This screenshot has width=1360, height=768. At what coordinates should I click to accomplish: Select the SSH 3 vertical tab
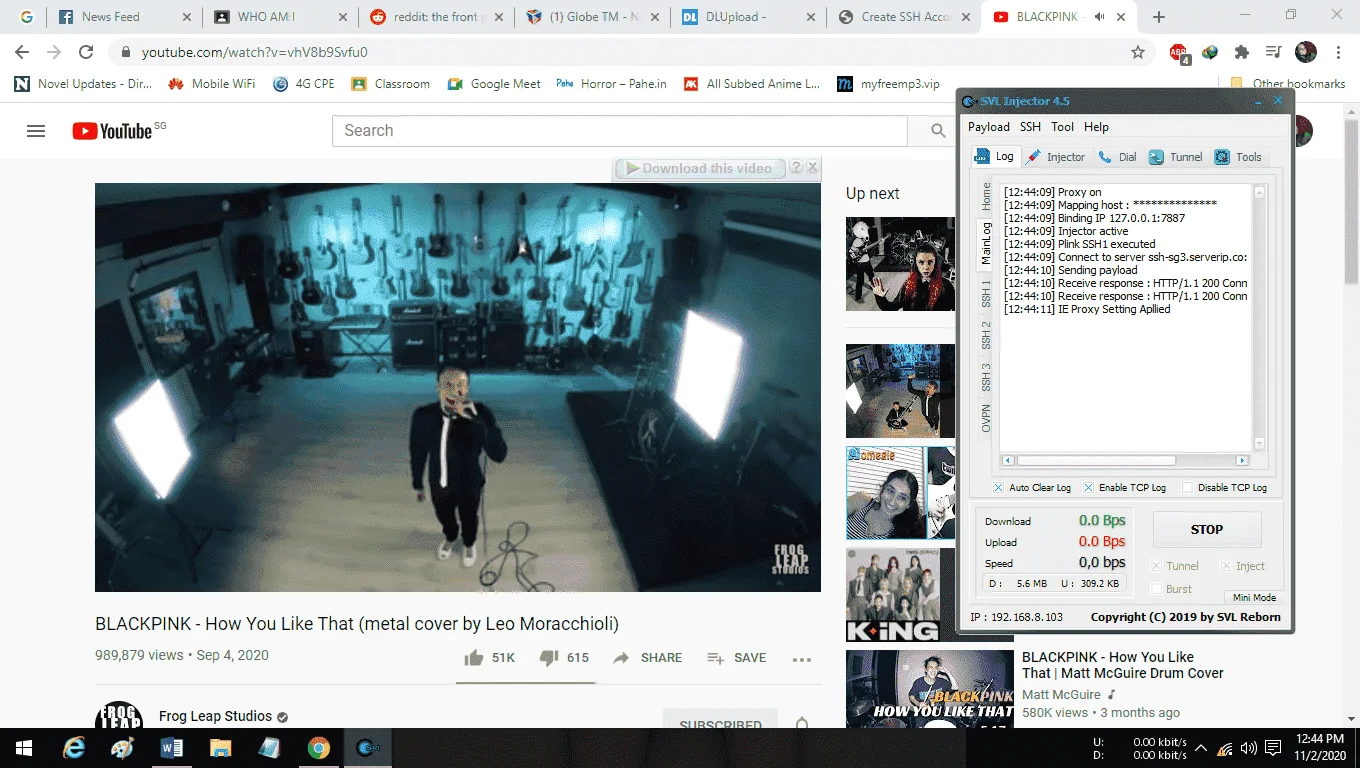tap(986, 377)
